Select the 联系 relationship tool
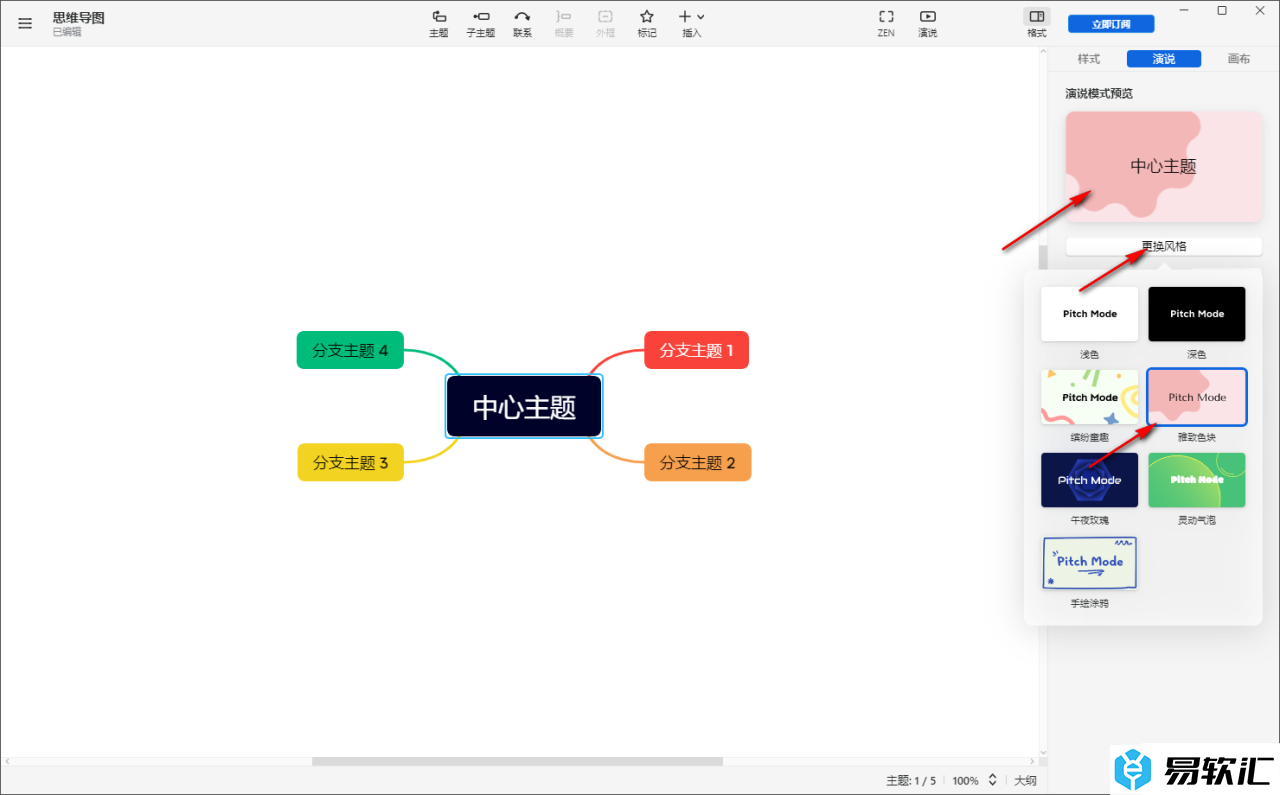Viewport: 1280px width, 795px height. tap(522, 23)
